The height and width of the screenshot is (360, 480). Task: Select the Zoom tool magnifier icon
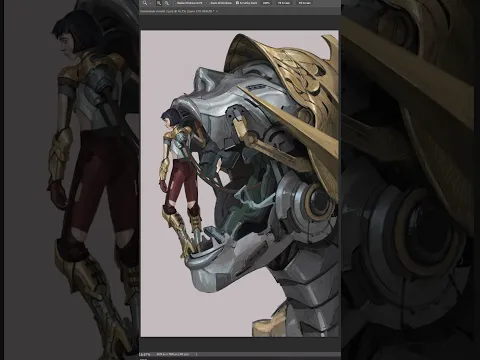pos(145,3)
